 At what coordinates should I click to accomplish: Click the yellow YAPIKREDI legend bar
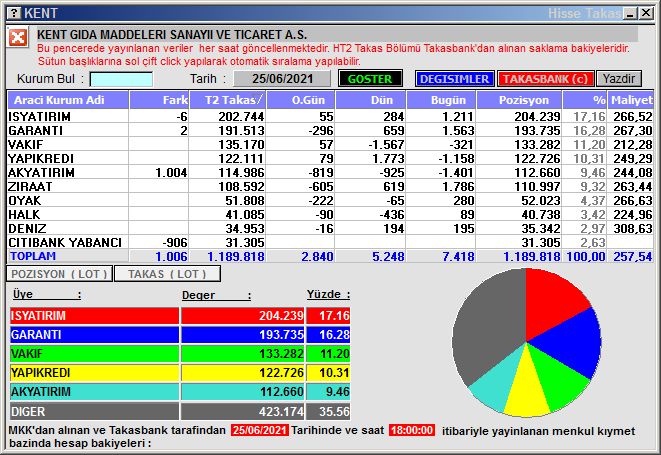click(x=94, y=373)
